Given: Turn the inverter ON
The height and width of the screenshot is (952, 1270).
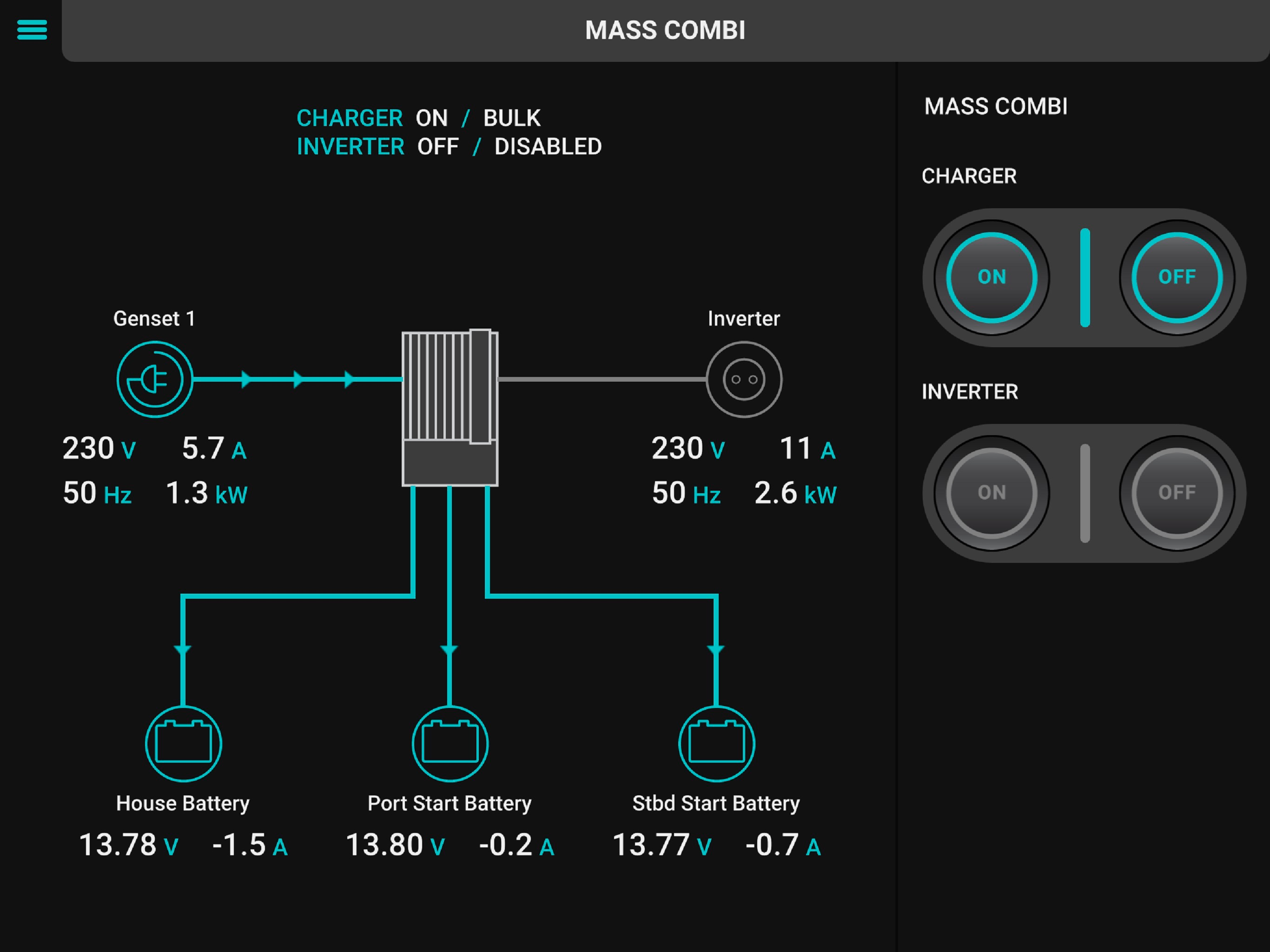Looking at the screenshot, I should pos(992,493).
